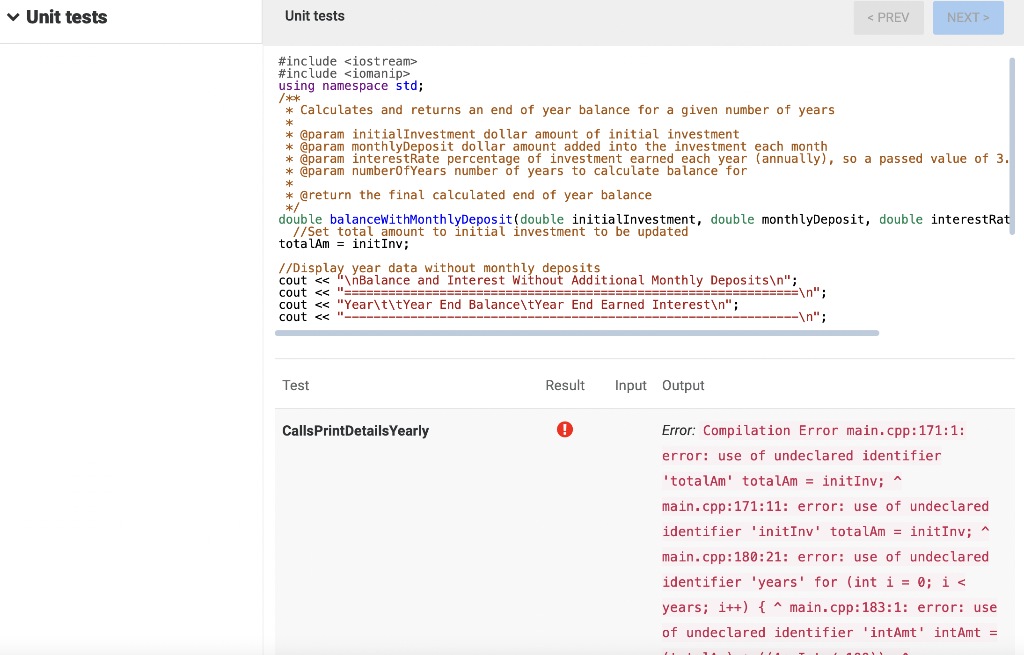This screenshot has width=1024, height=655.
Task: Click the PREV navigation button
Action: point(888,17)
